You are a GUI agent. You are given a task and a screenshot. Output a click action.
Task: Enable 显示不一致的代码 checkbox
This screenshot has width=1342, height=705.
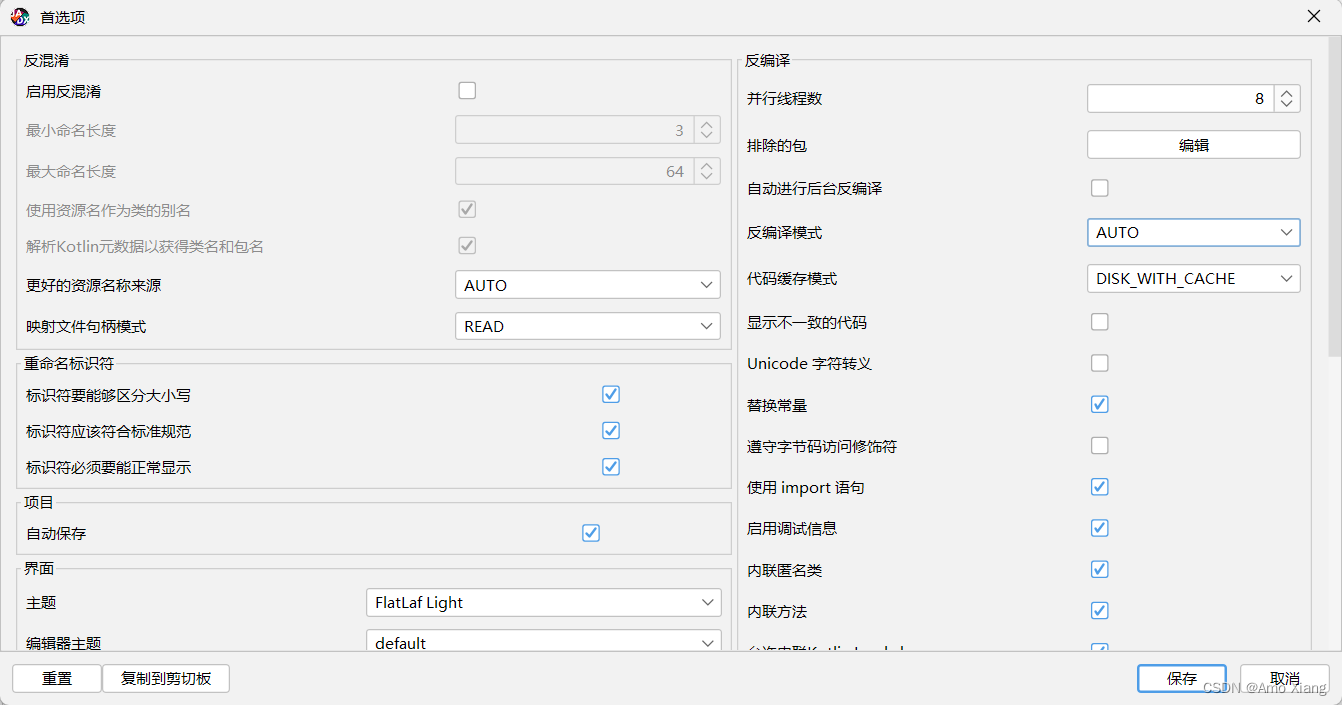[x=1100, y=322]
